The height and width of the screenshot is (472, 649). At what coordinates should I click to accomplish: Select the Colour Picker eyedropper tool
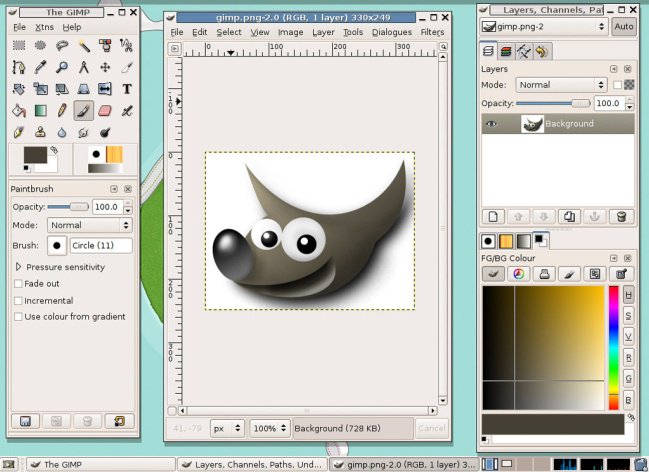click(x=40, y=67)
